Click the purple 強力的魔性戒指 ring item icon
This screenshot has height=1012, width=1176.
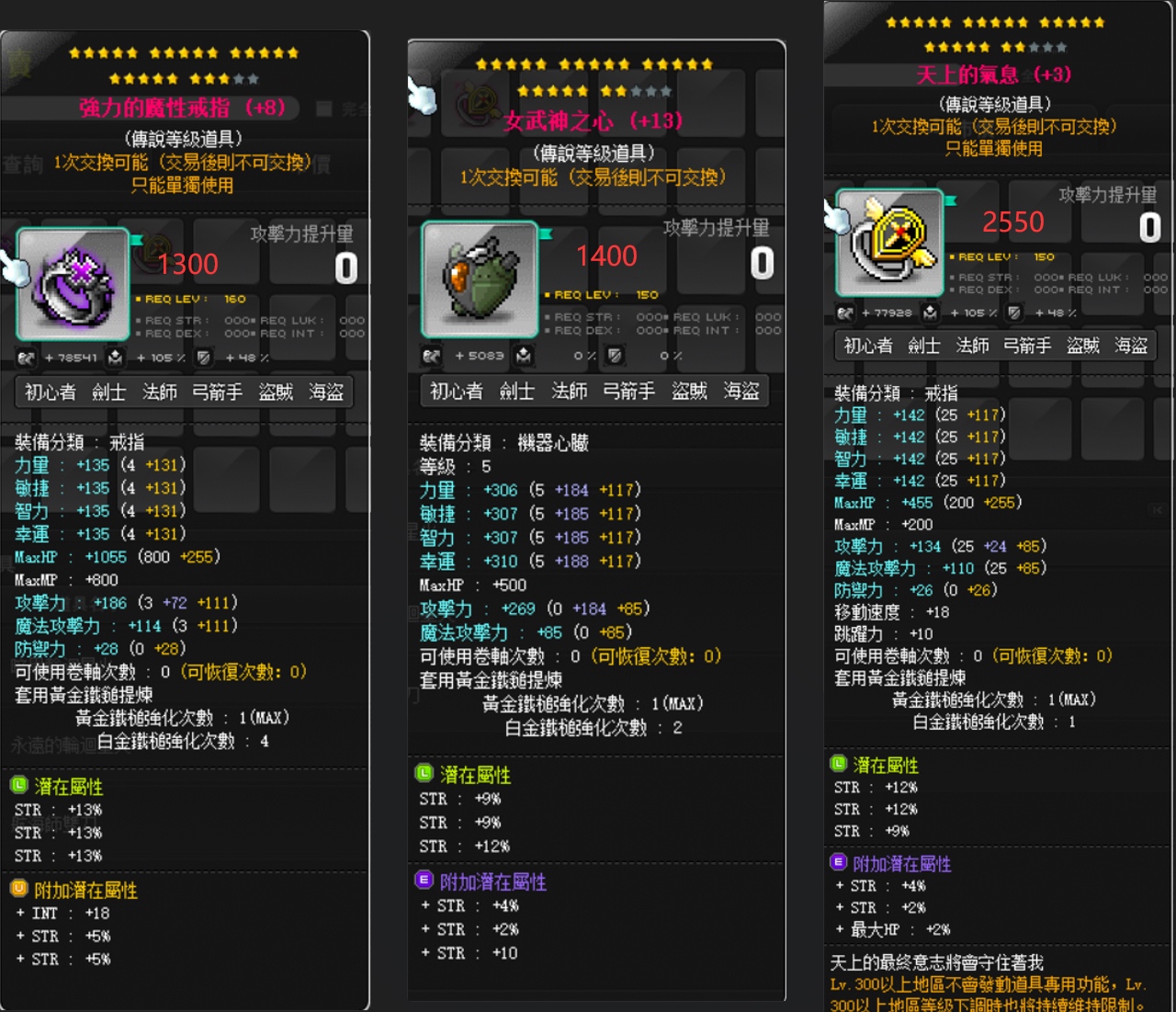[x=73, y=284]
